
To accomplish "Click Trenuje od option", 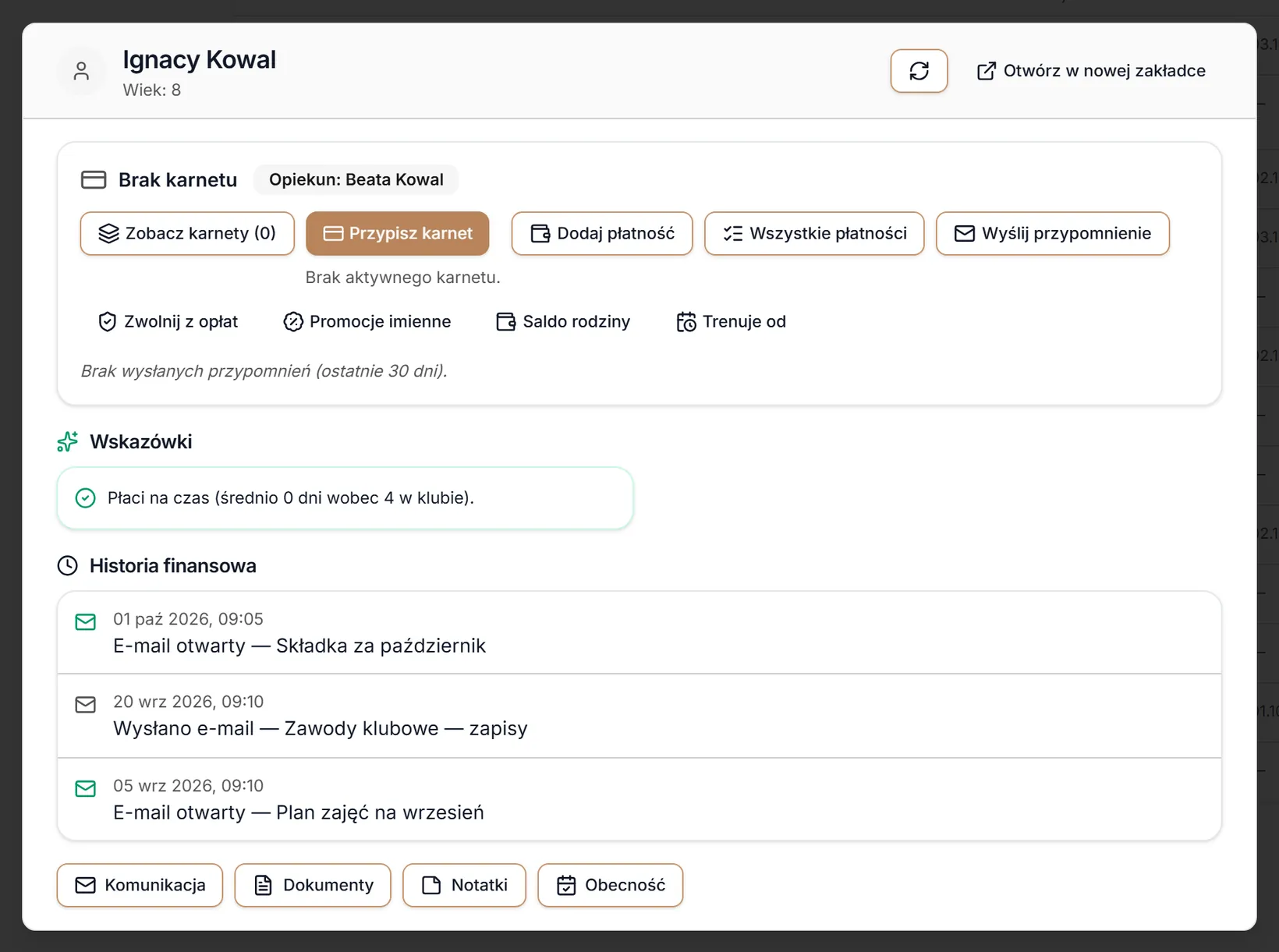I will (x=732, y=321).
